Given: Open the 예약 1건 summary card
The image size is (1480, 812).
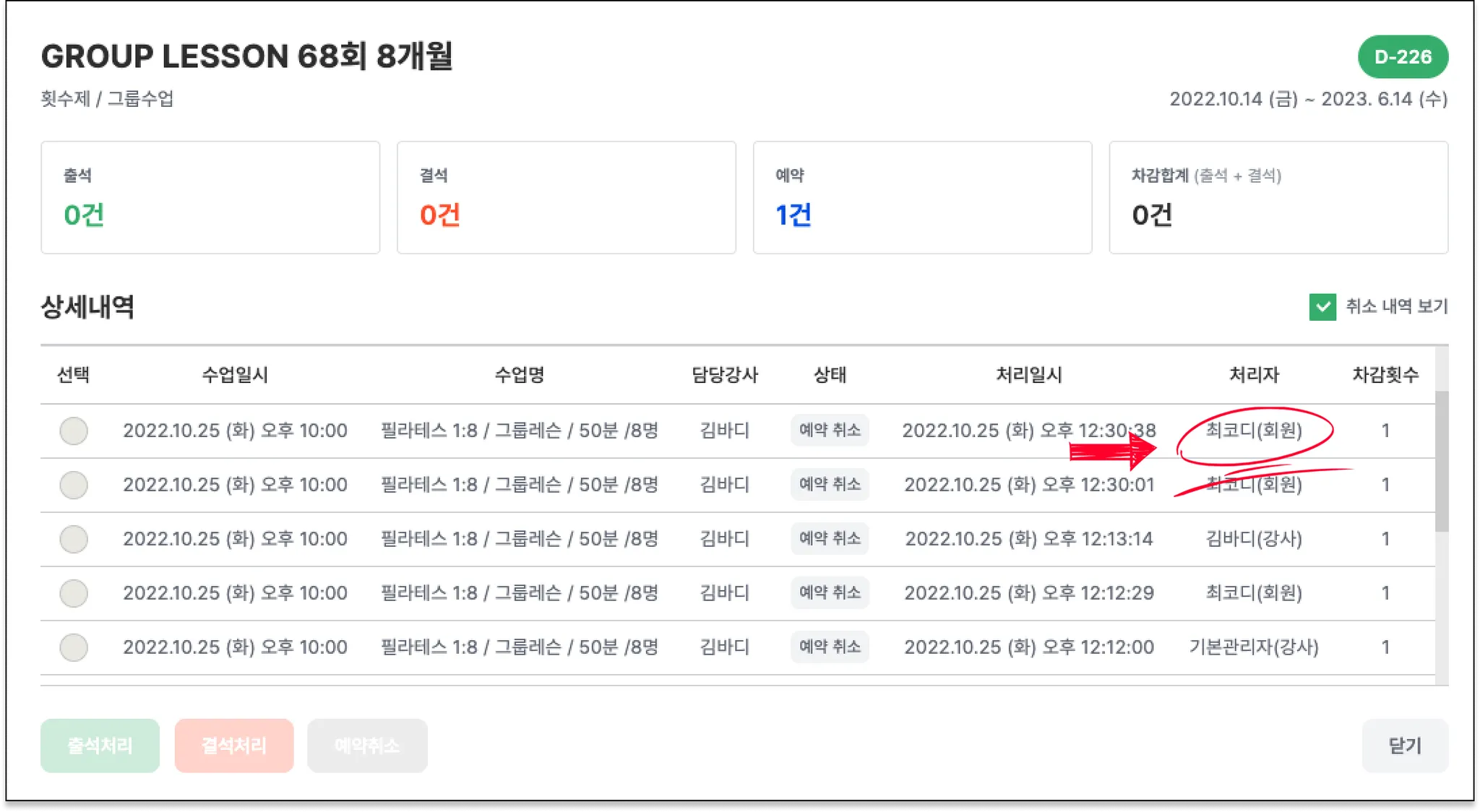Looking at the screenshot, I should 922,197.
